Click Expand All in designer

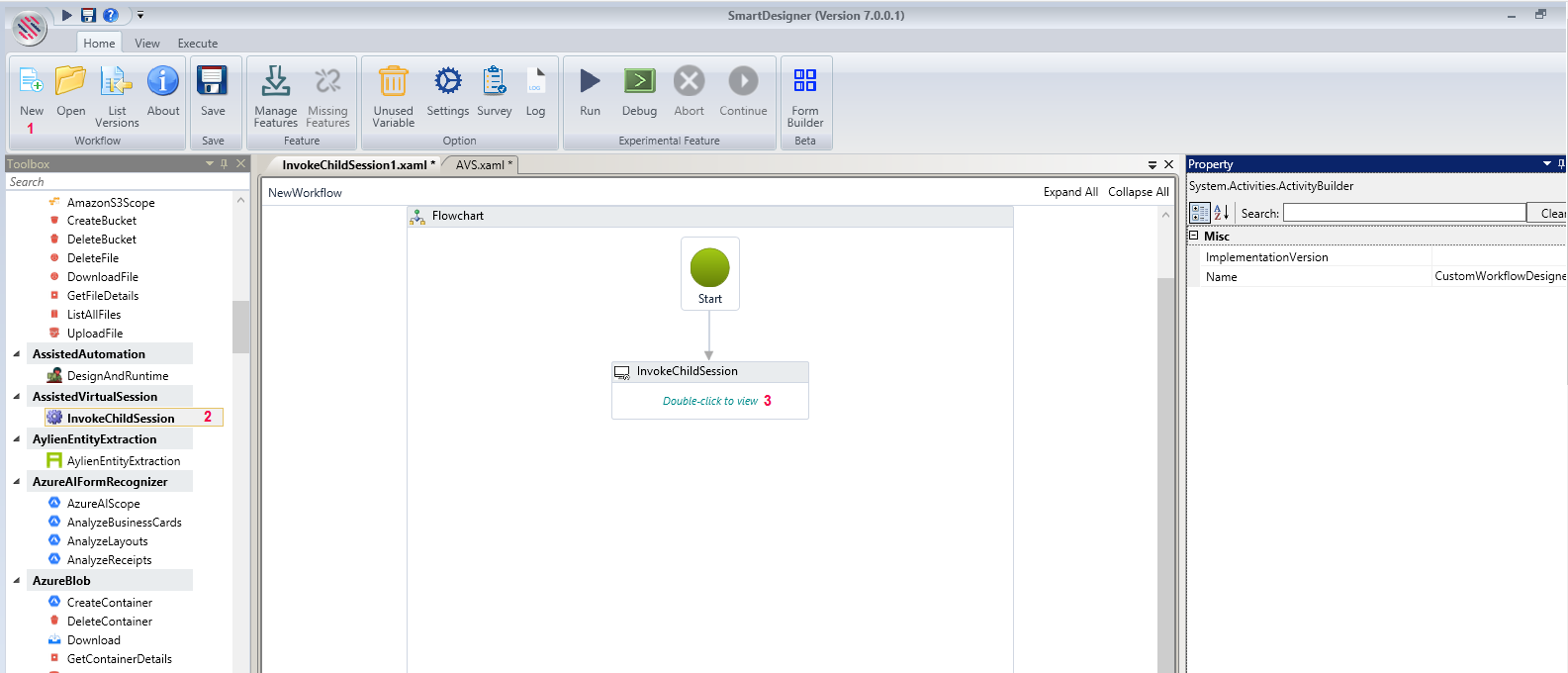click(1070, 192)
